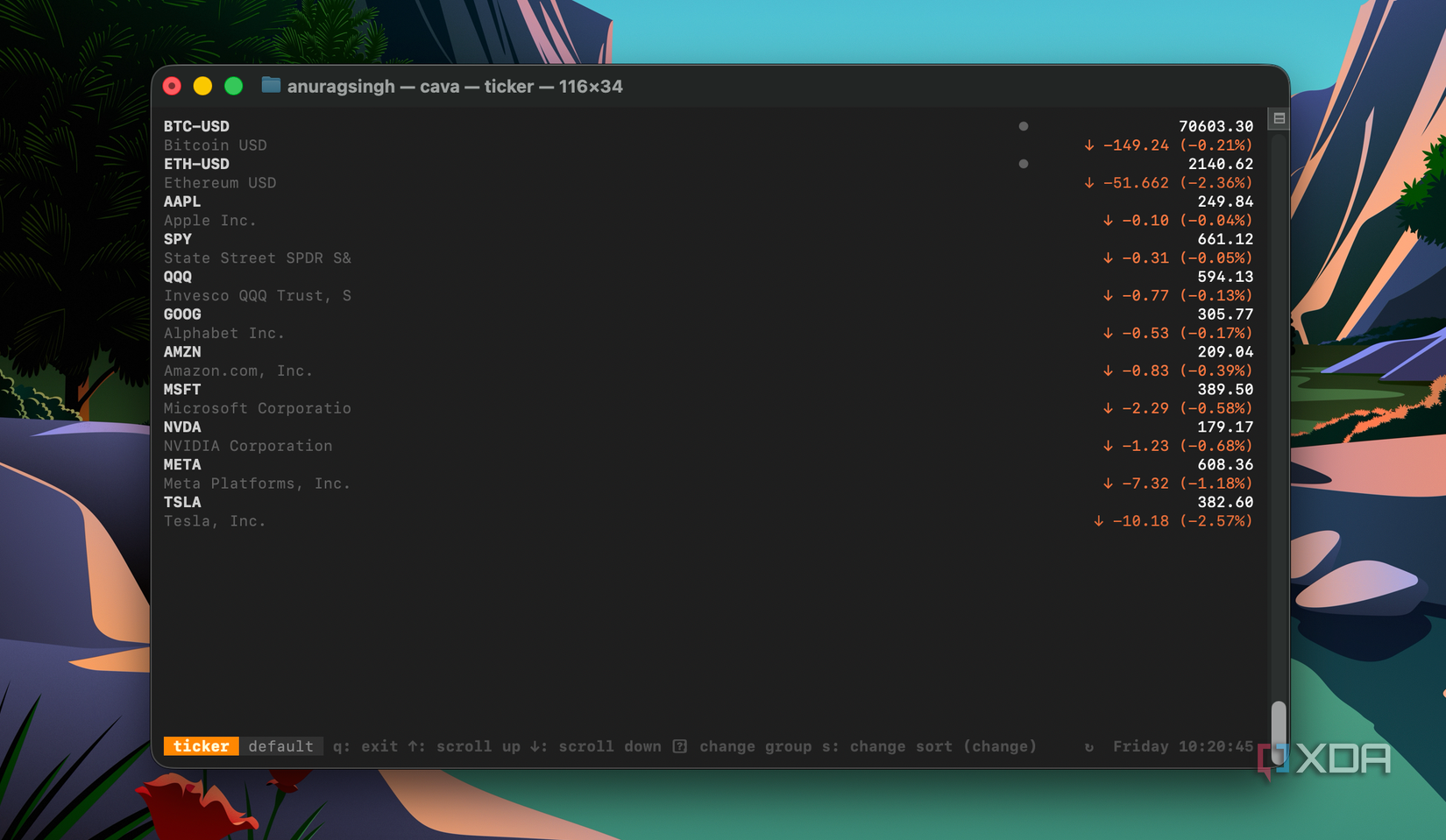Click the yellow minimize window button

click(202, 86)
